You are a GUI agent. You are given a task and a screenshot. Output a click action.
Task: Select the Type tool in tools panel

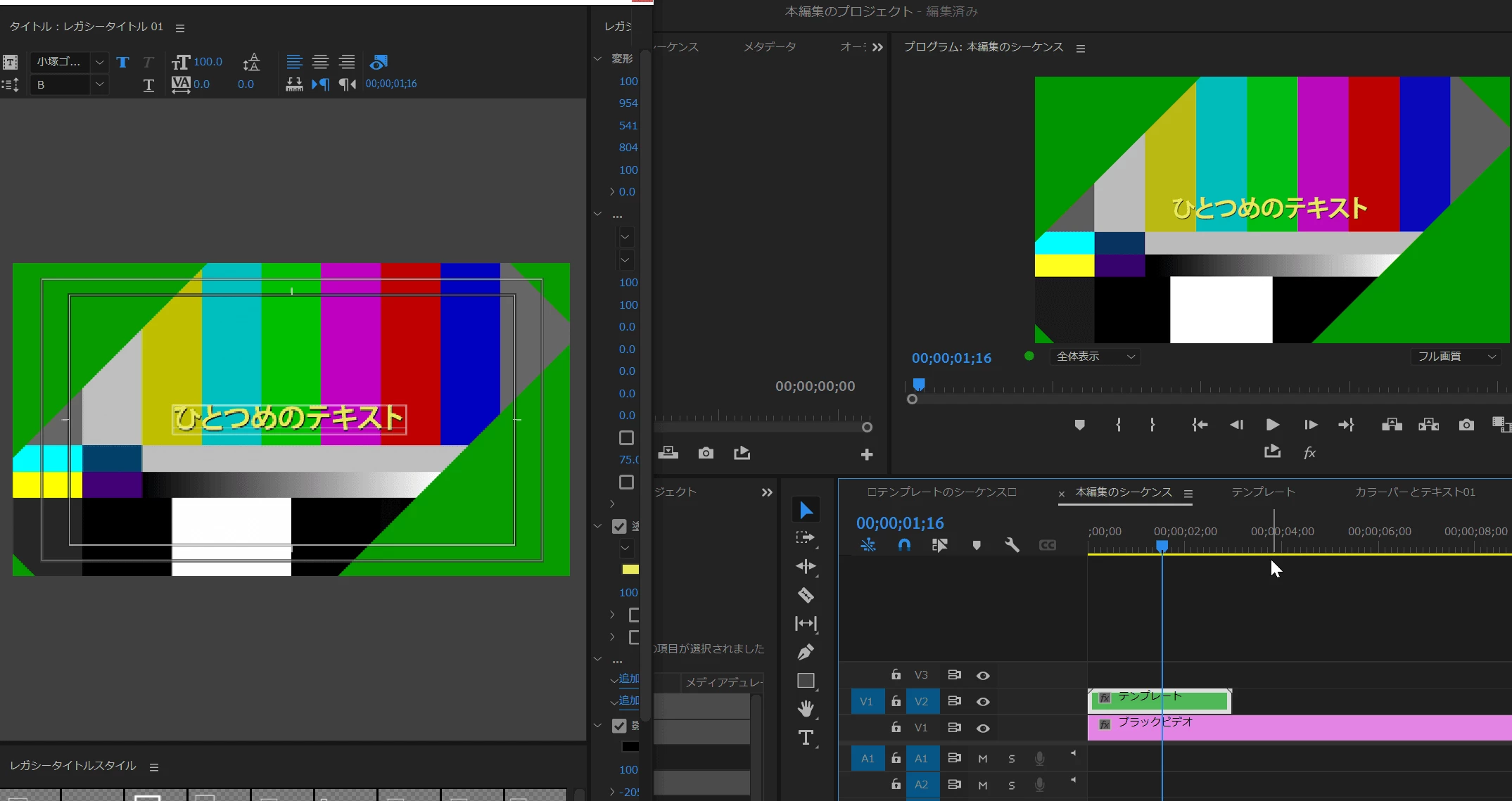point(806,738)
